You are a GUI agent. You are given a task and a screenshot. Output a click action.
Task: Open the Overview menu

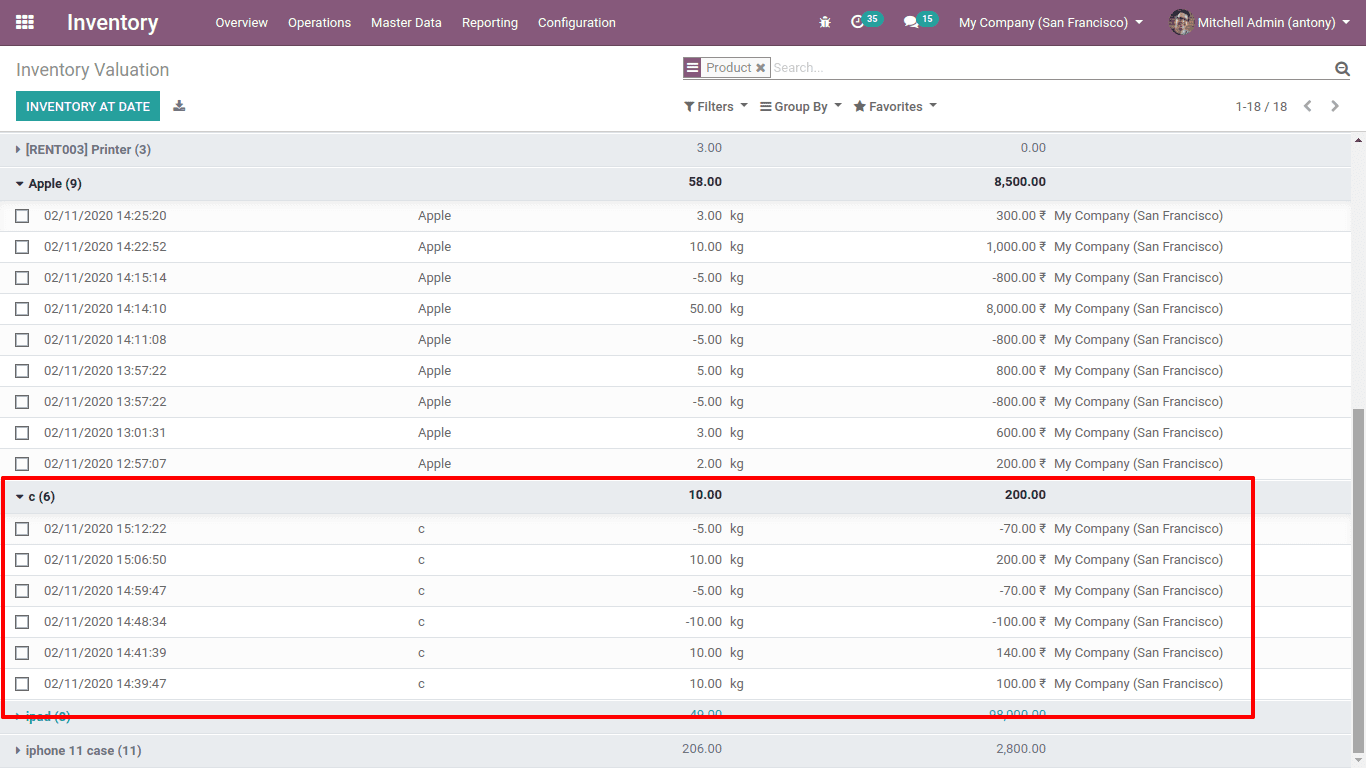(x=242, y=22)
